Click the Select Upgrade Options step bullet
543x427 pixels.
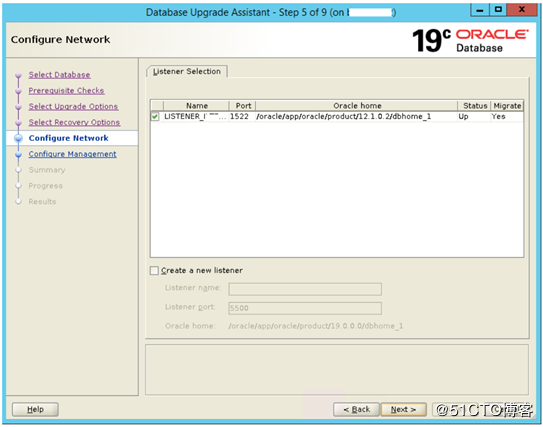point(19,107)
